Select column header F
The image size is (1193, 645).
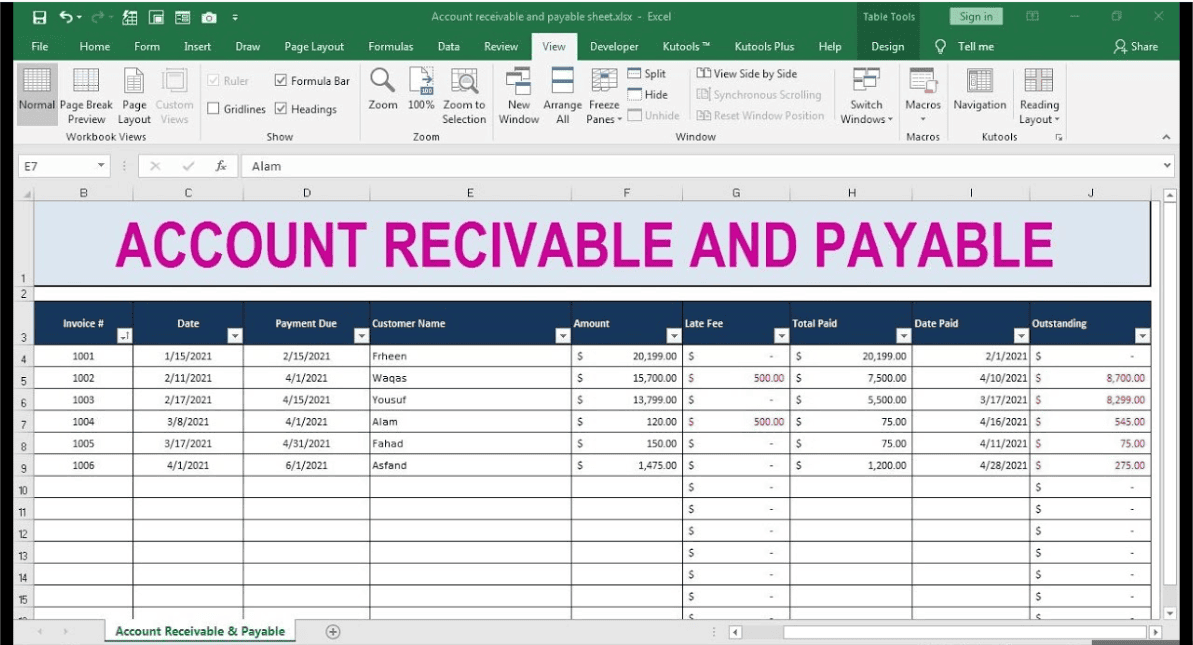point(627,193)
